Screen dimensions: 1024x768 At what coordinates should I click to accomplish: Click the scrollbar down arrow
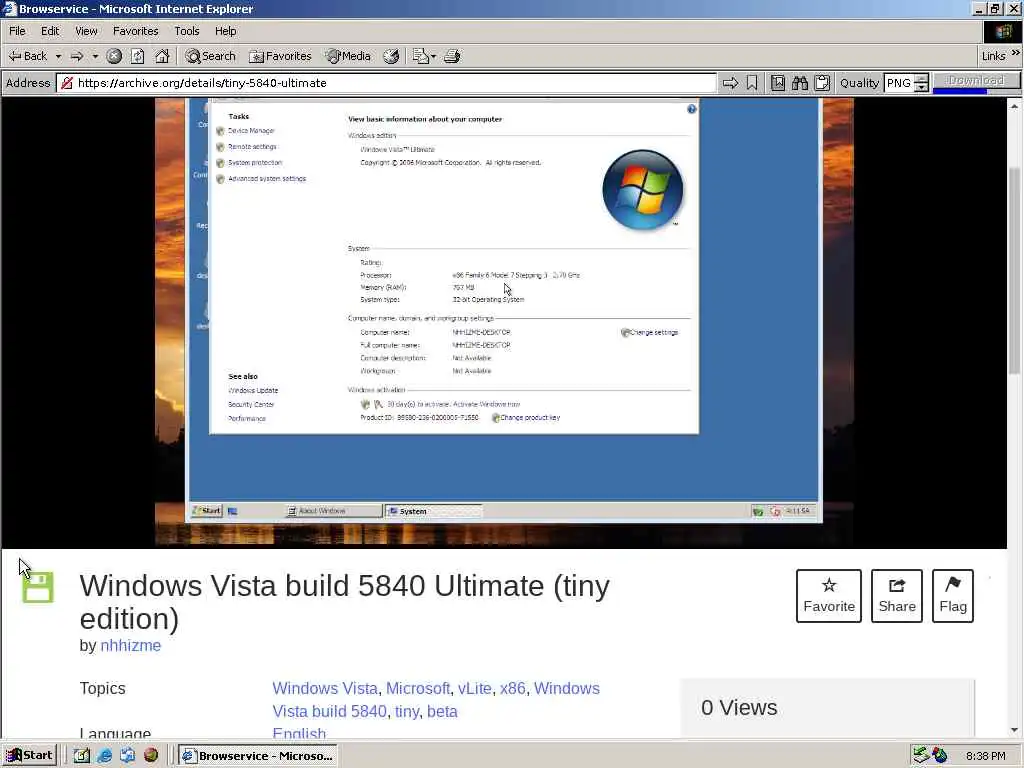pyautogui.click(x=1014, y=730)
